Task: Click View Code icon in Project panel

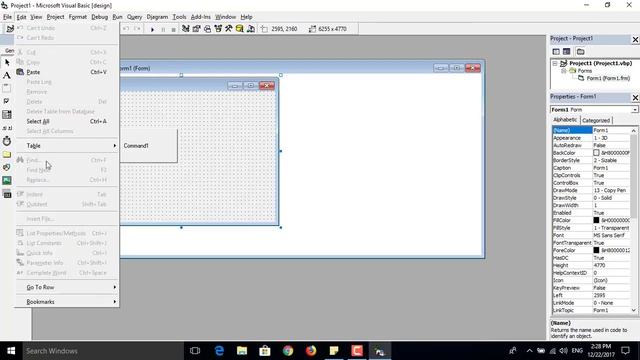Action: point(556,51)
